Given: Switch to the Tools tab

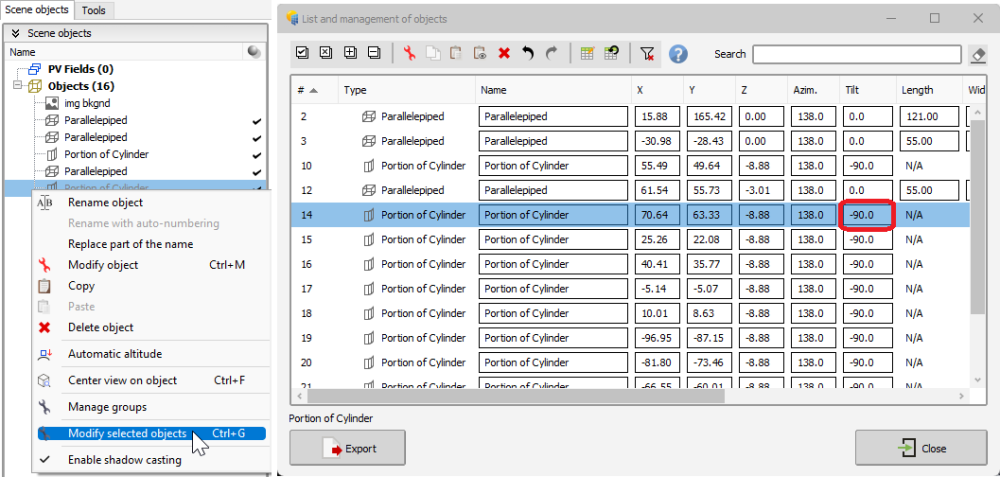Looking at the screenshot, I should [x=93, y=10].
